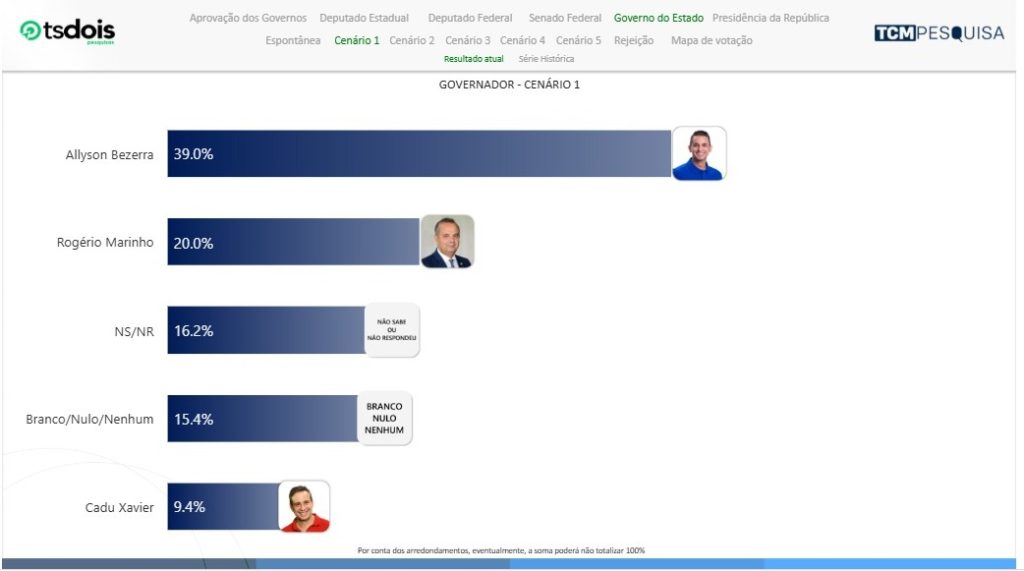1024x571 pixels.
Task: Open the Senado Federal section
Action: 565,18
